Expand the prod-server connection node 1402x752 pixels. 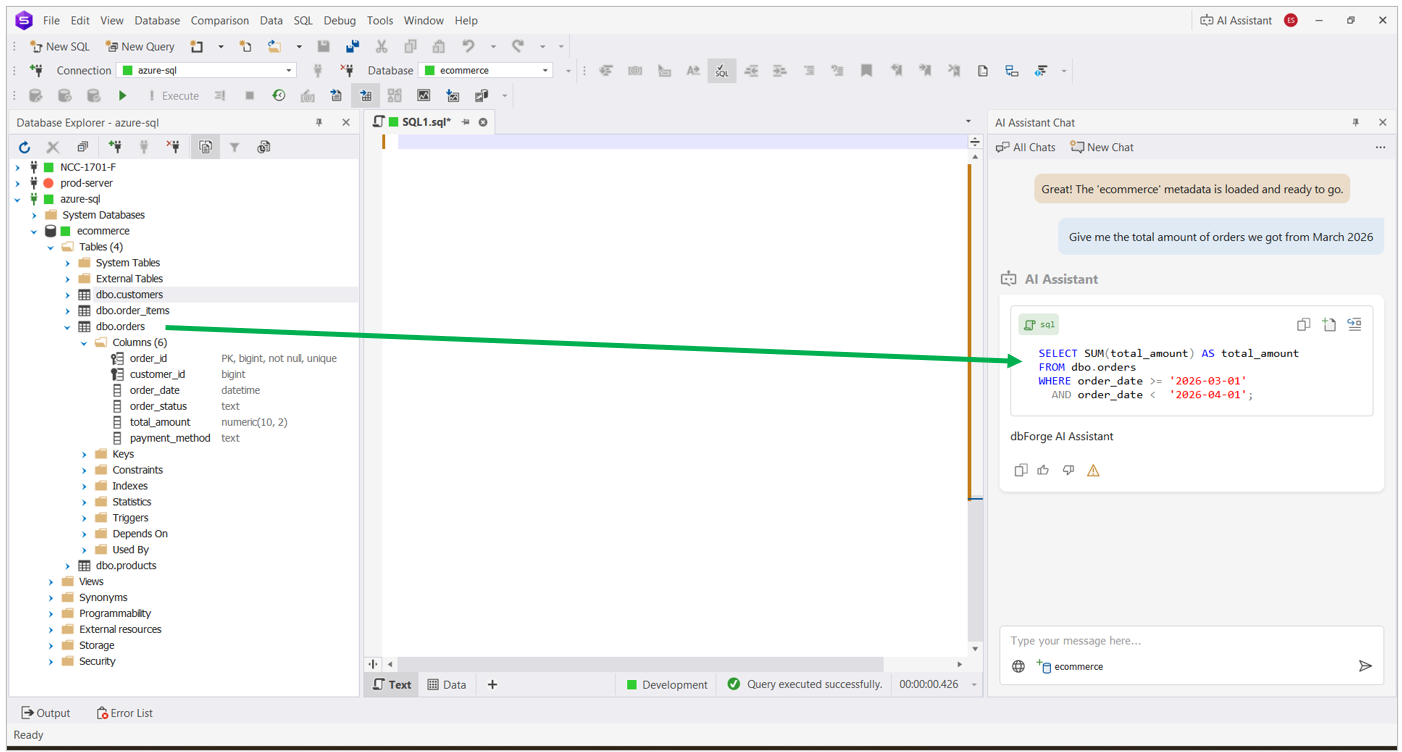(18, 183)
